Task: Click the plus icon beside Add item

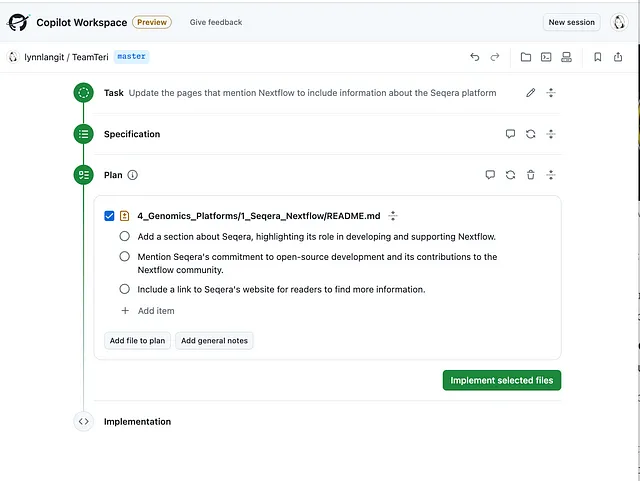Action: coord(125,311)
